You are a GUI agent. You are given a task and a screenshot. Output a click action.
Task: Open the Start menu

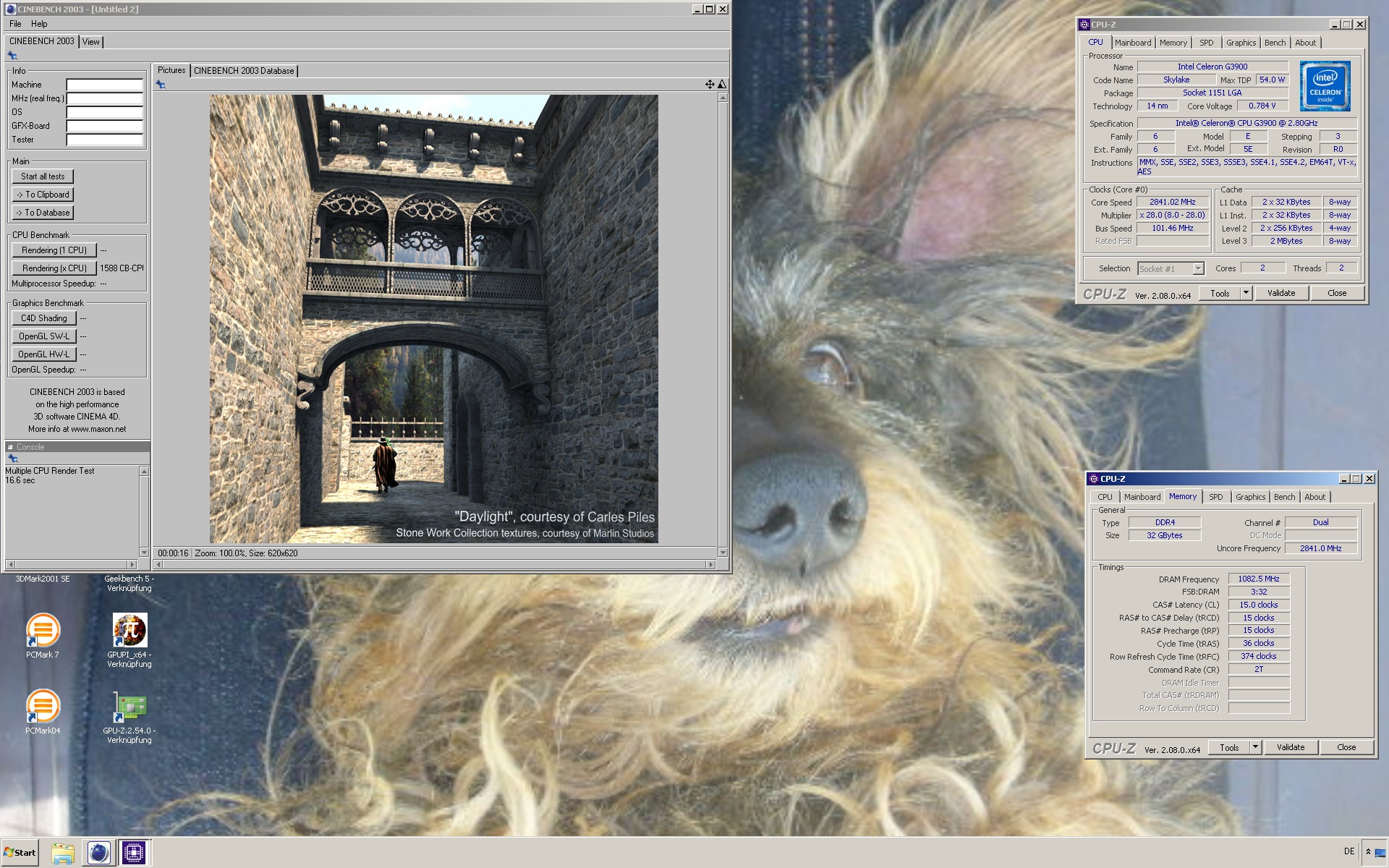point(20,853)
